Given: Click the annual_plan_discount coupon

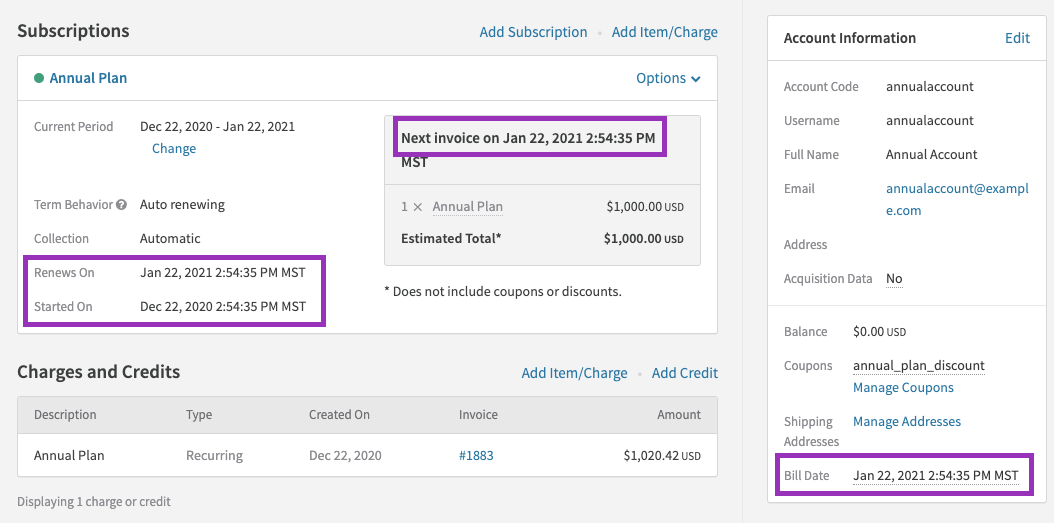Looking at the screenshot, I should point(918,366).
